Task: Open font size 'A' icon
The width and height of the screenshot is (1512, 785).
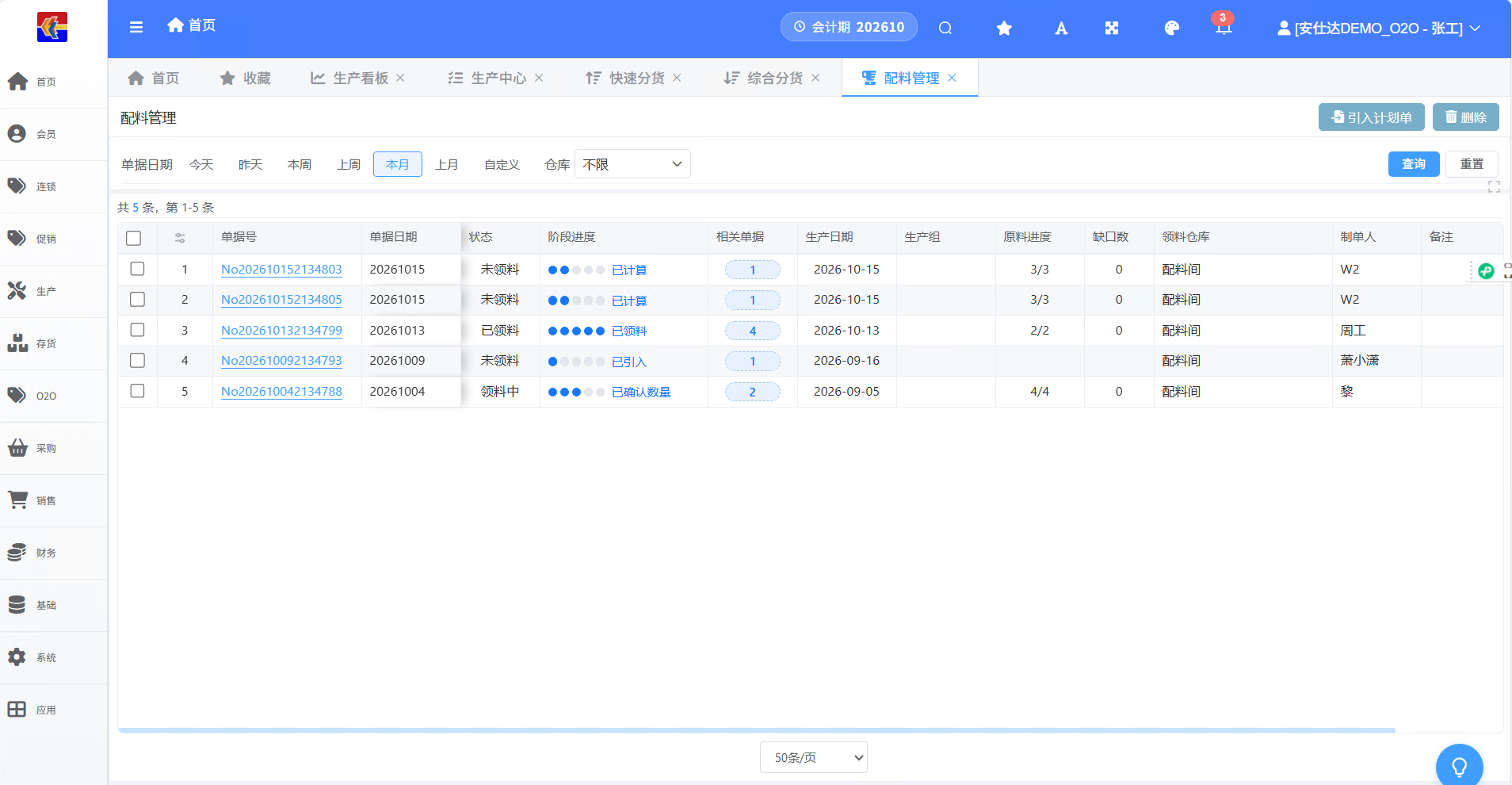Action: pyautogui.click(x=1061, y=29)
